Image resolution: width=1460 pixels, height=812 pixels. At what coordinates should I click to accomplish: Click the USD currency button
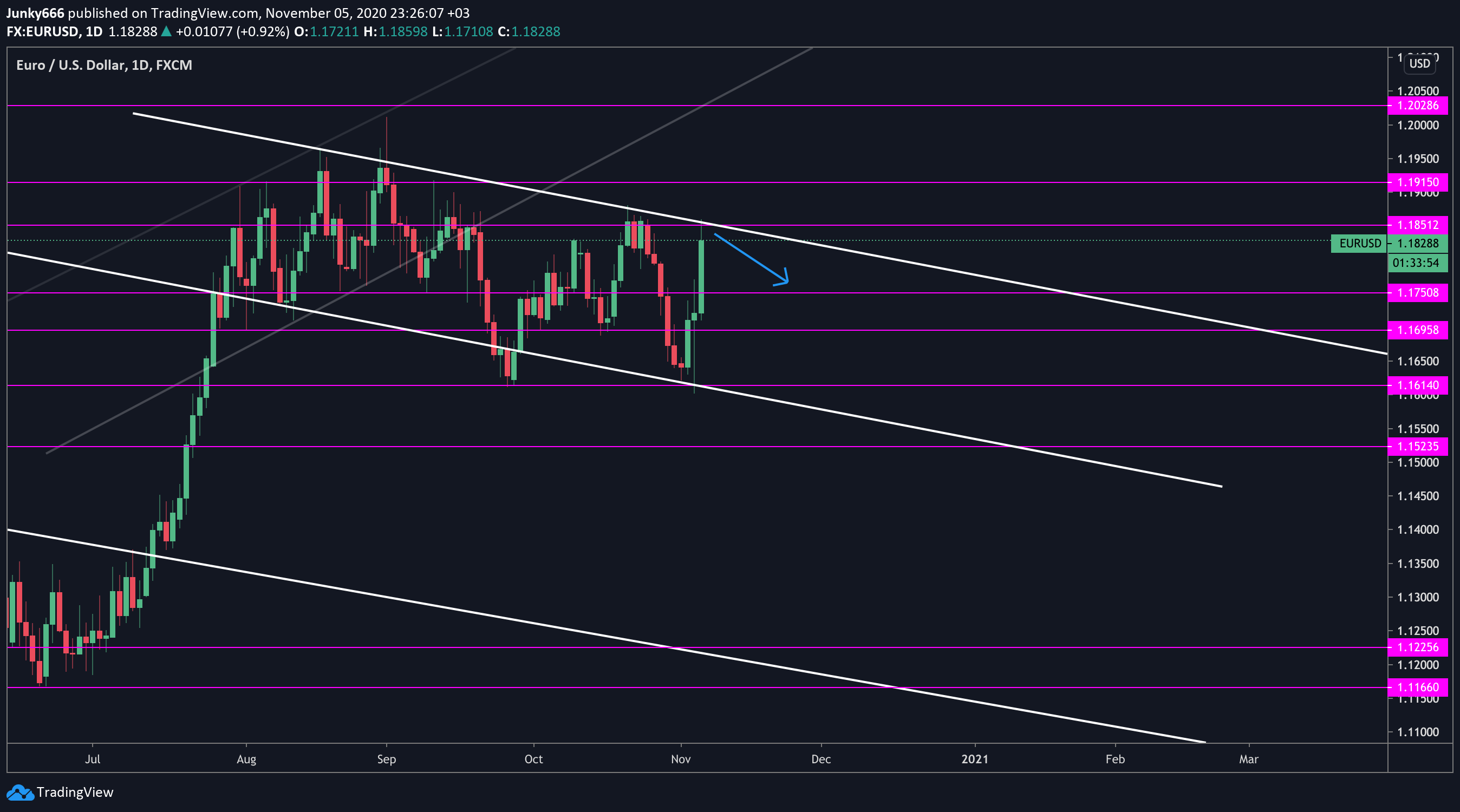pyautogui.click(x=1420, y=63)
